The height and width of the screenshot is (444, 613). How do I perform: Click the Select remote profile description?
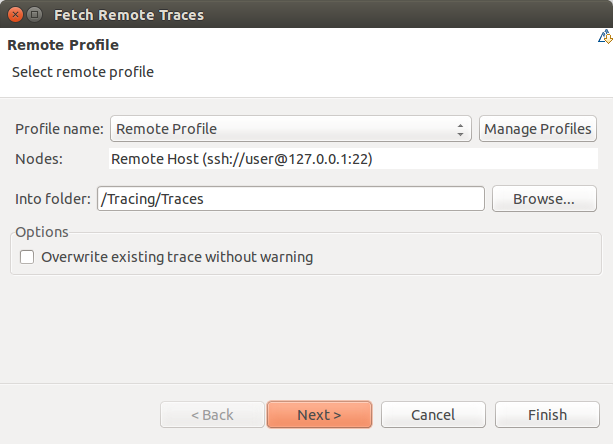82,72
